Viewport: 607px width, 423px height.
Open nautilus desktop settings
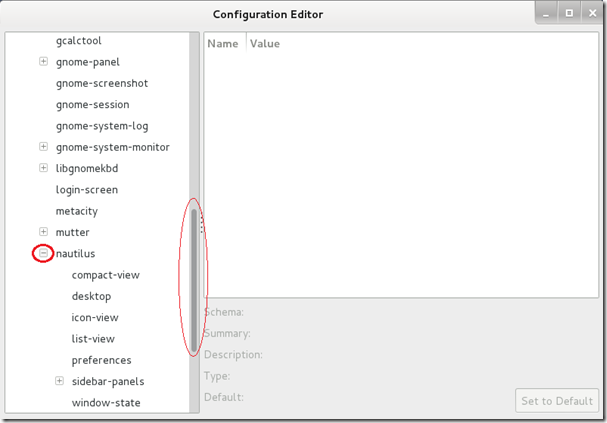point(91,296)
